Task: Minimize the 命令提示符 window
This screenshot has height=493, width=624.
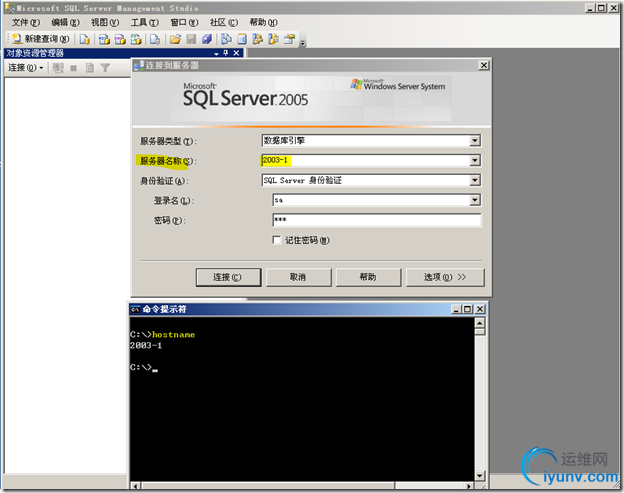Action: pyautogui.click(x=456, y=309)
